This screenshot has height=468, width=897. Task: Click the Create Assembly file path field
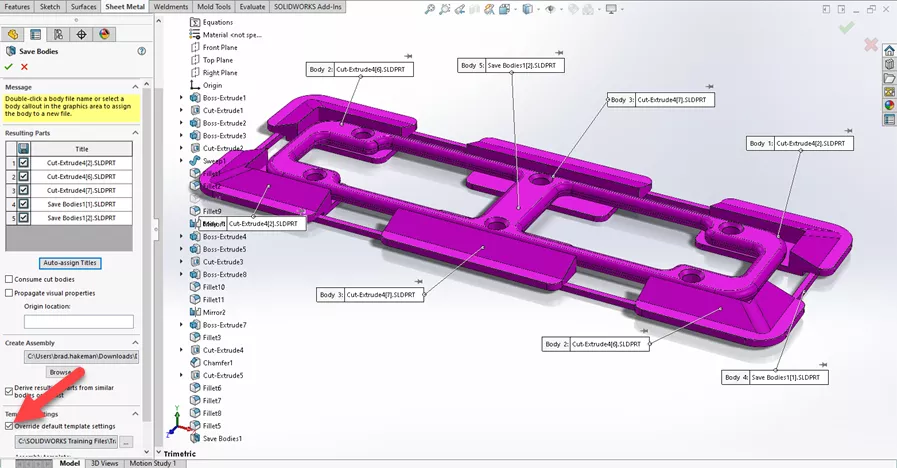click(81, 356)
